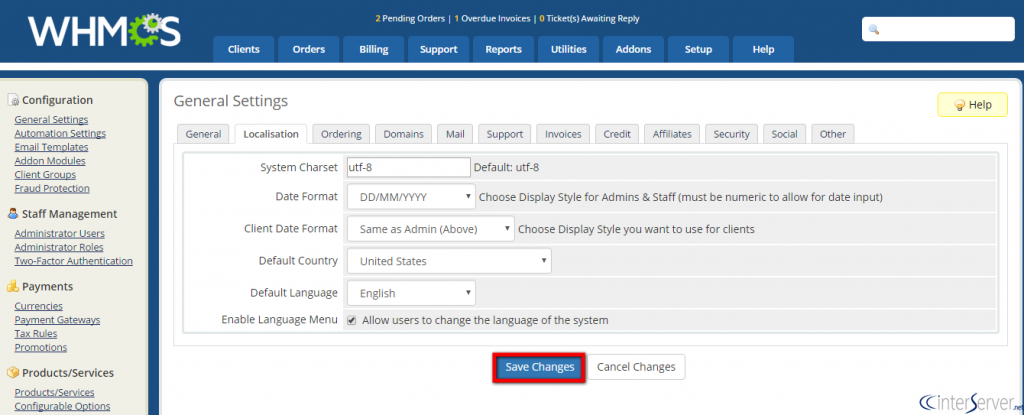Open Products/Services sidebar link
Screen dimensions: 1024x415
click(54, 392)
